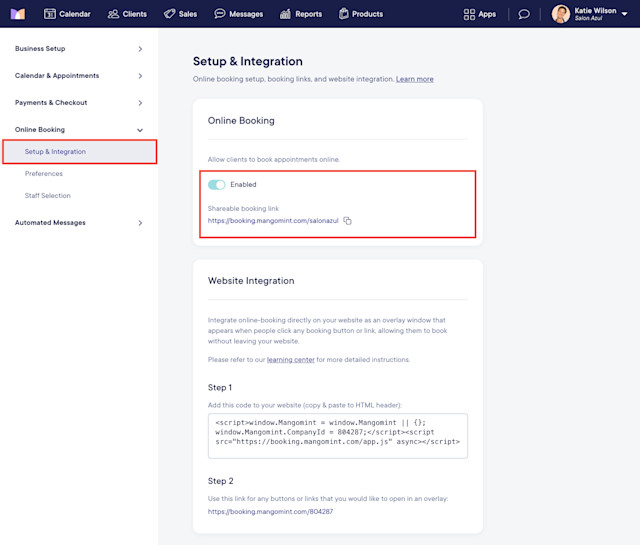Click the Business Setup sidebar label
Viewport: 640px width, 545px height.
tap(40, 49)
